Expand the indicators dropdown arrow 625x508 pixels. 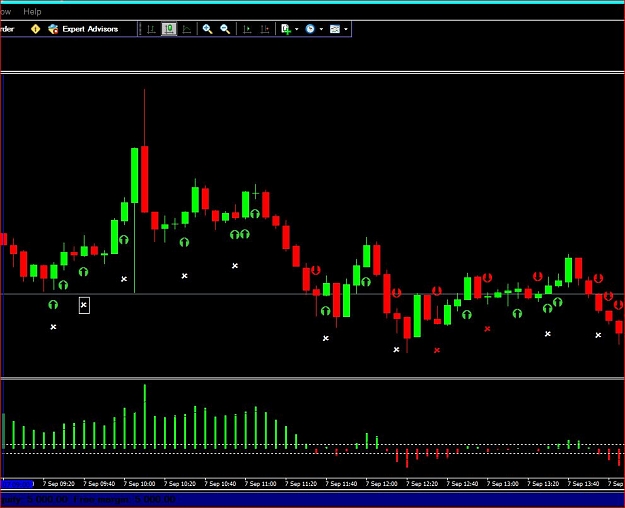coord(297,29)
